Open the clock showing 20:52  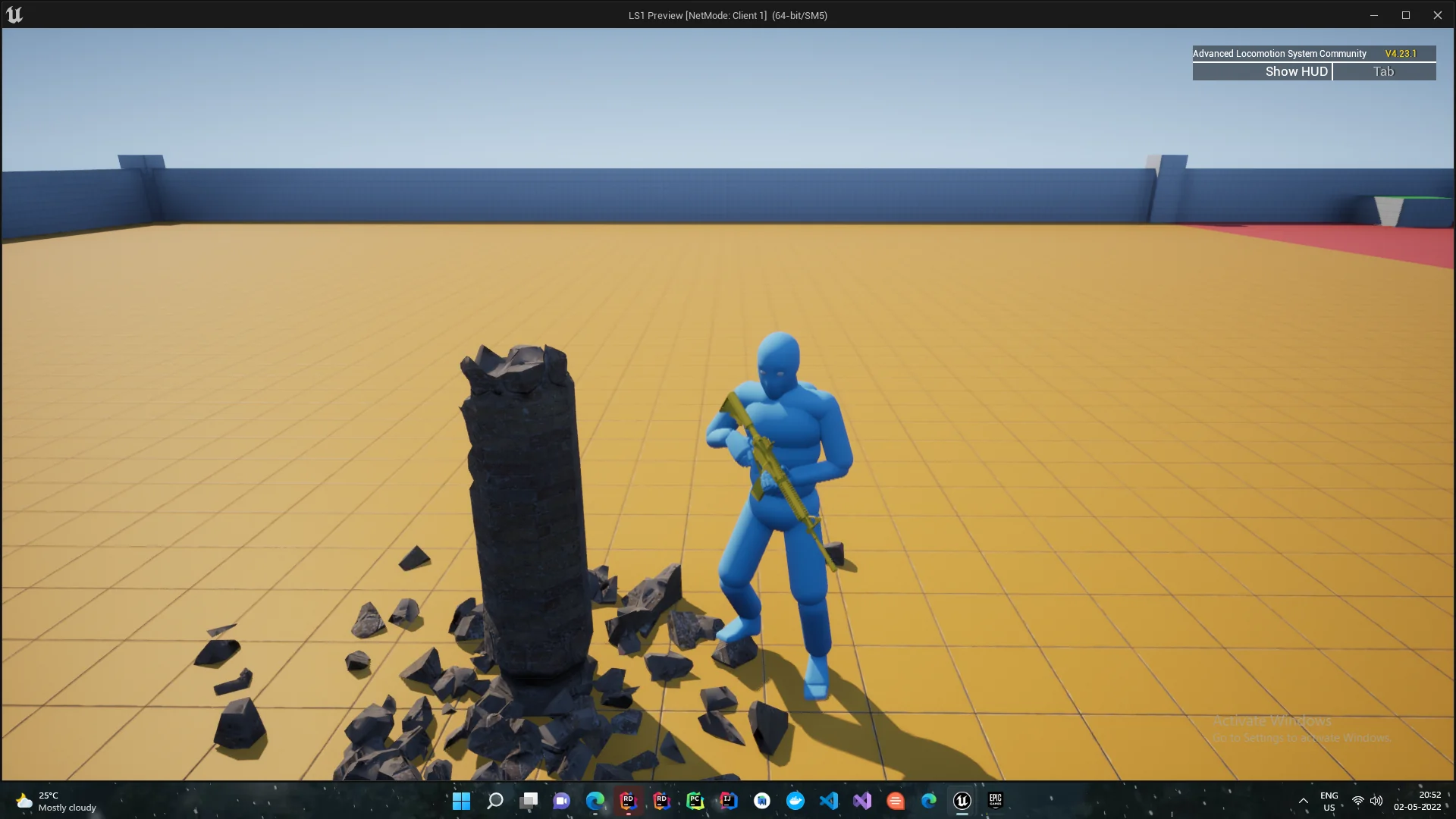tap(1417, 802)
